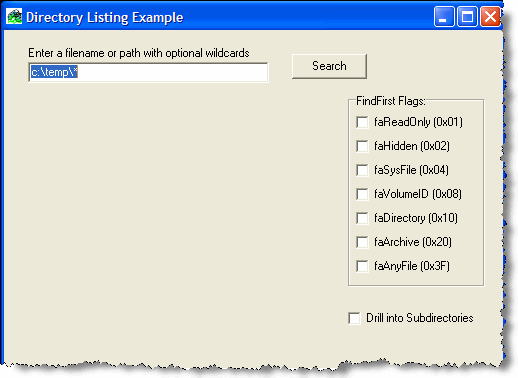Maximize the Directory Listing Example window
The height and width of the screenshot is (378, 518).
pyautogui.click(x=467, y=17)
